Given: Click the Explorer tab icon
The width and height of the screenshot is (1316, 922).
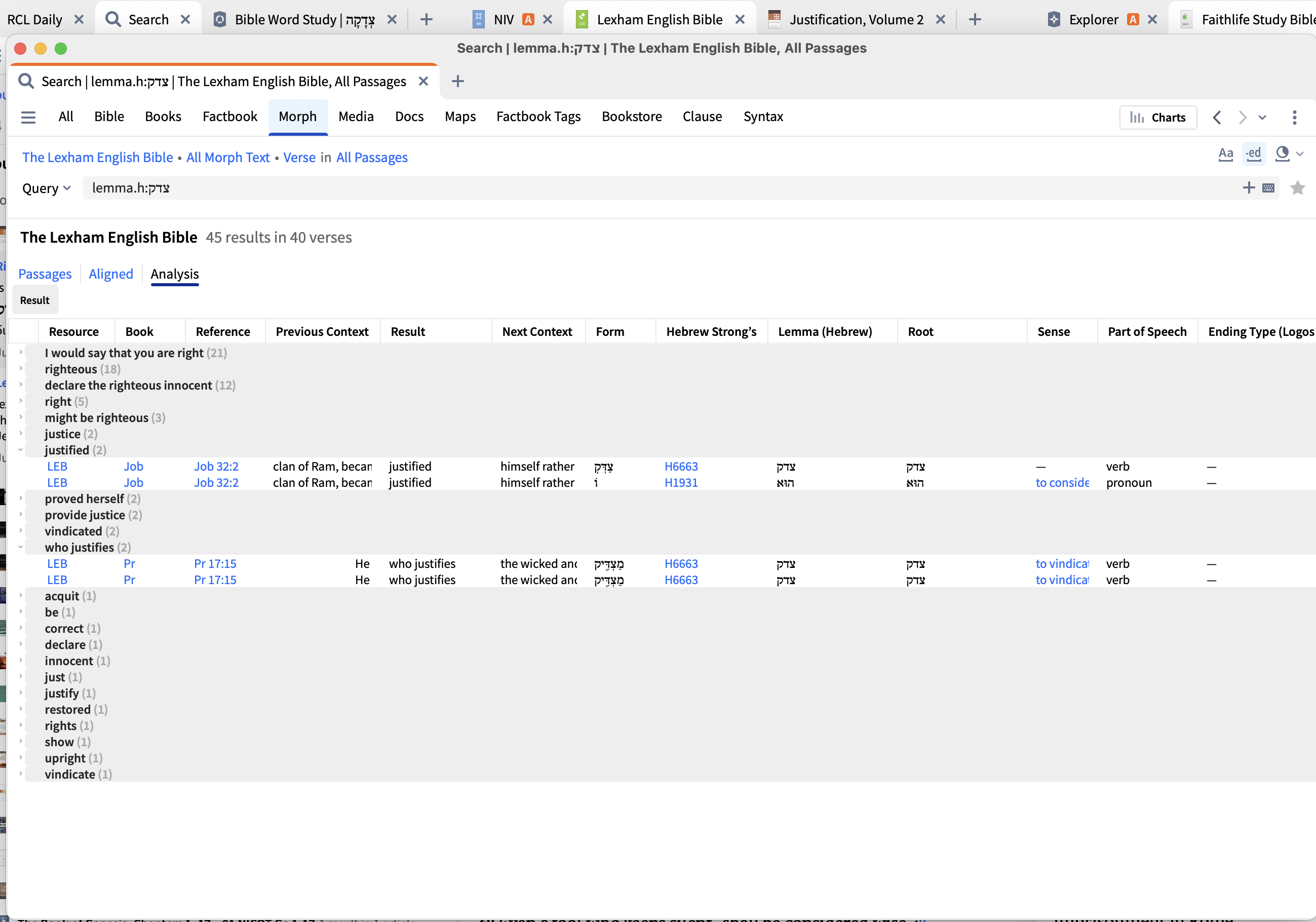Looking at the screenshot, I should pyautogui.click(x=1054, y=19).
